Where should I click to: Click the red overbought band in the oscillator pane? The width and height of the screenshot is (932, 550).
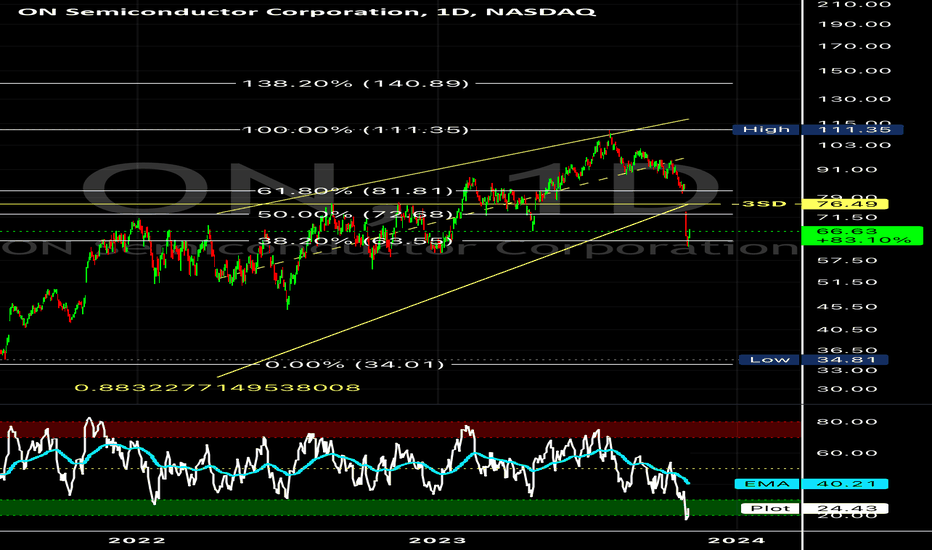click(401, 429)
